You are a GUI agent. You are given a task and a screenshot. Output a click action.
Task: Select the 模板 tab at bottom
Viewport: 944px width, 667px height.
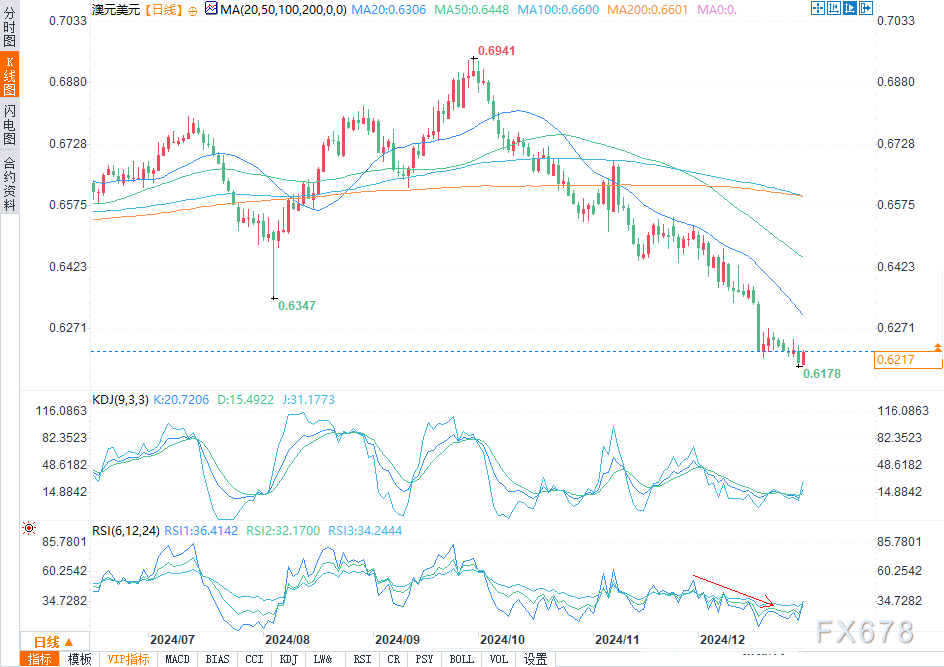79,659
